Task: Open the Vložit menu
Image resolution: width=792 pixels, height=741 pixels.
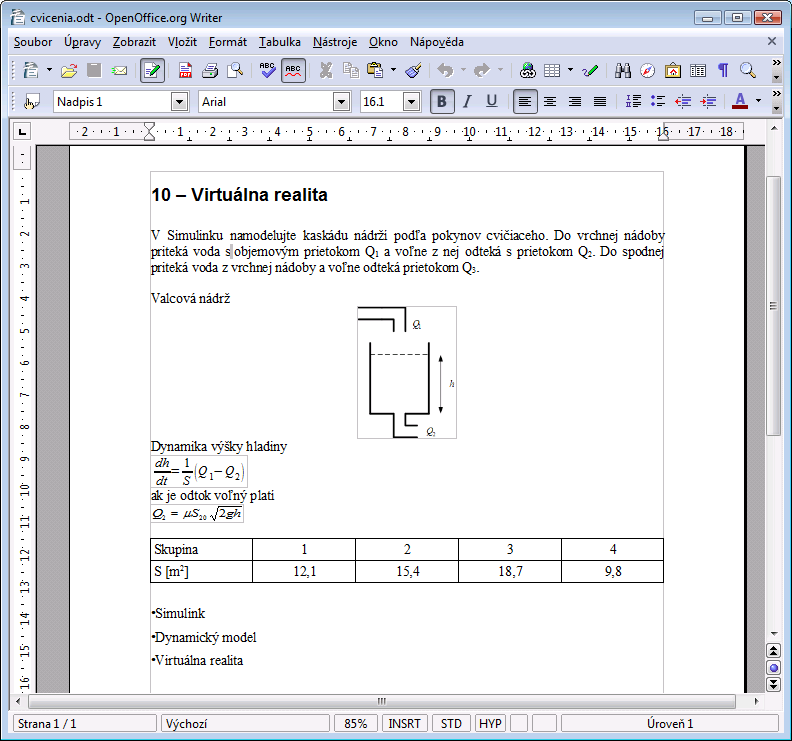Action: click(182, 42)
